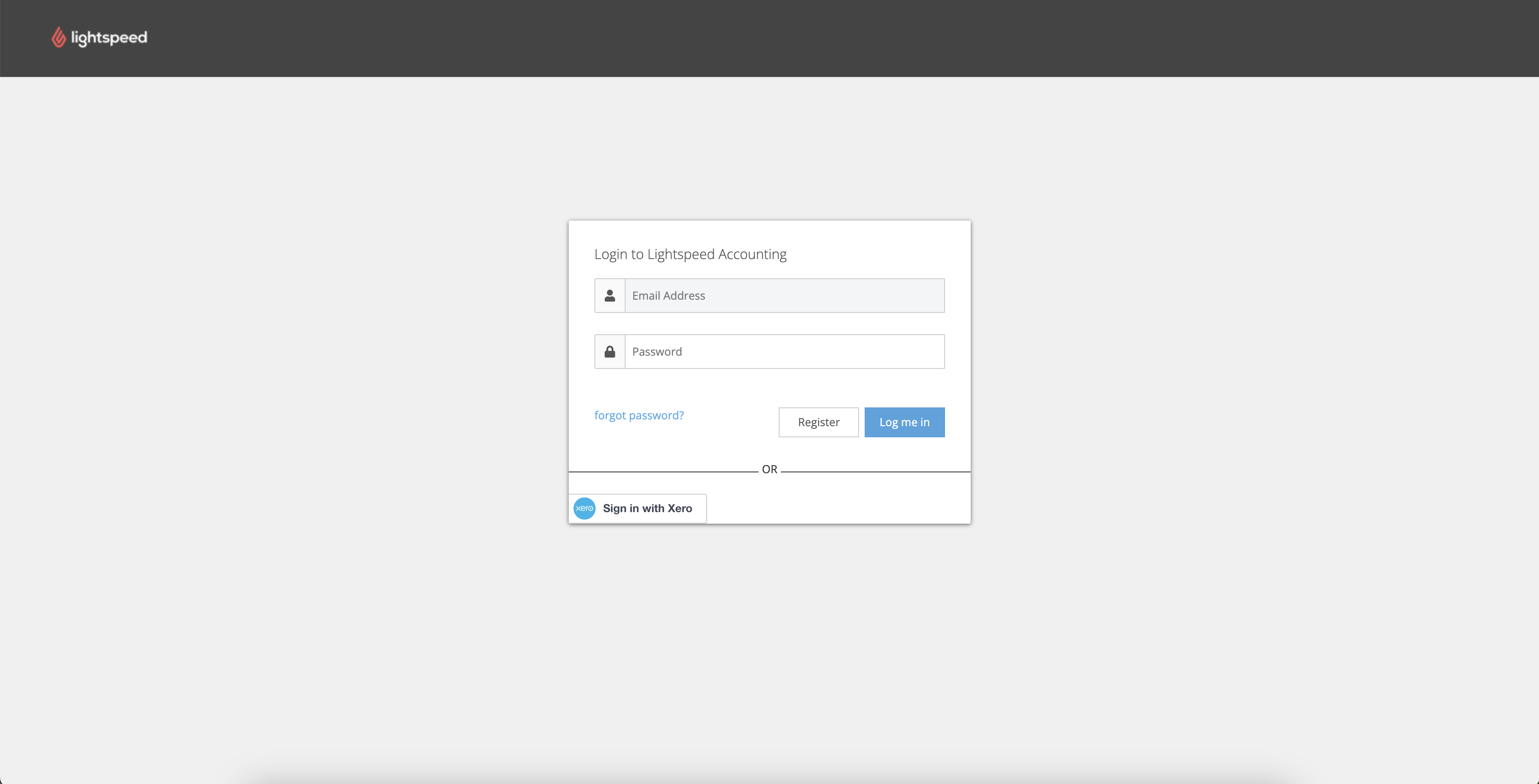Select the person icon beside Email Address

tap(609, 295)
